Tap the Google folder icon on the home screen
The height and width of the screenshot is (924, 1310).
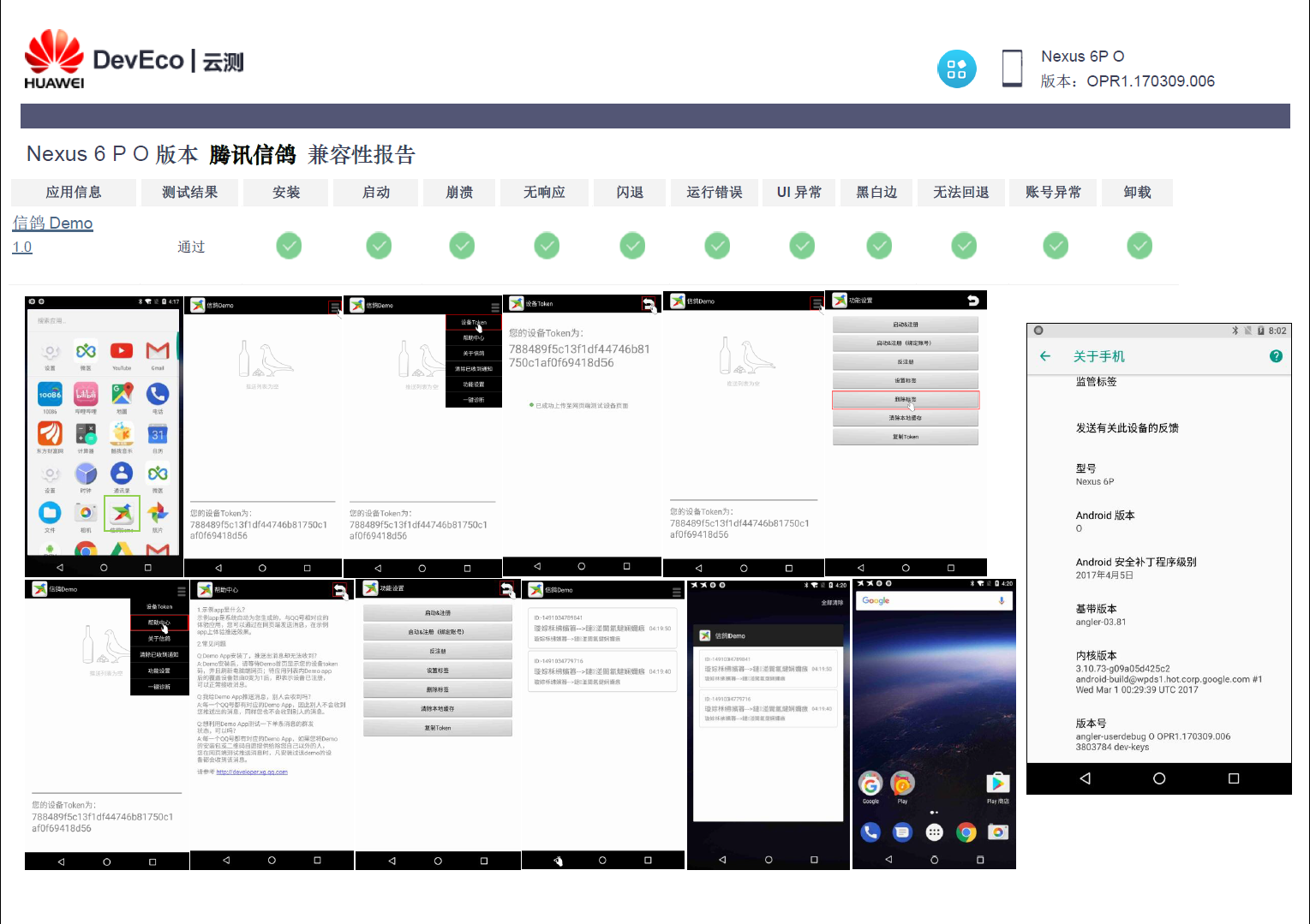pyautogui.click(x=870, y=783)
